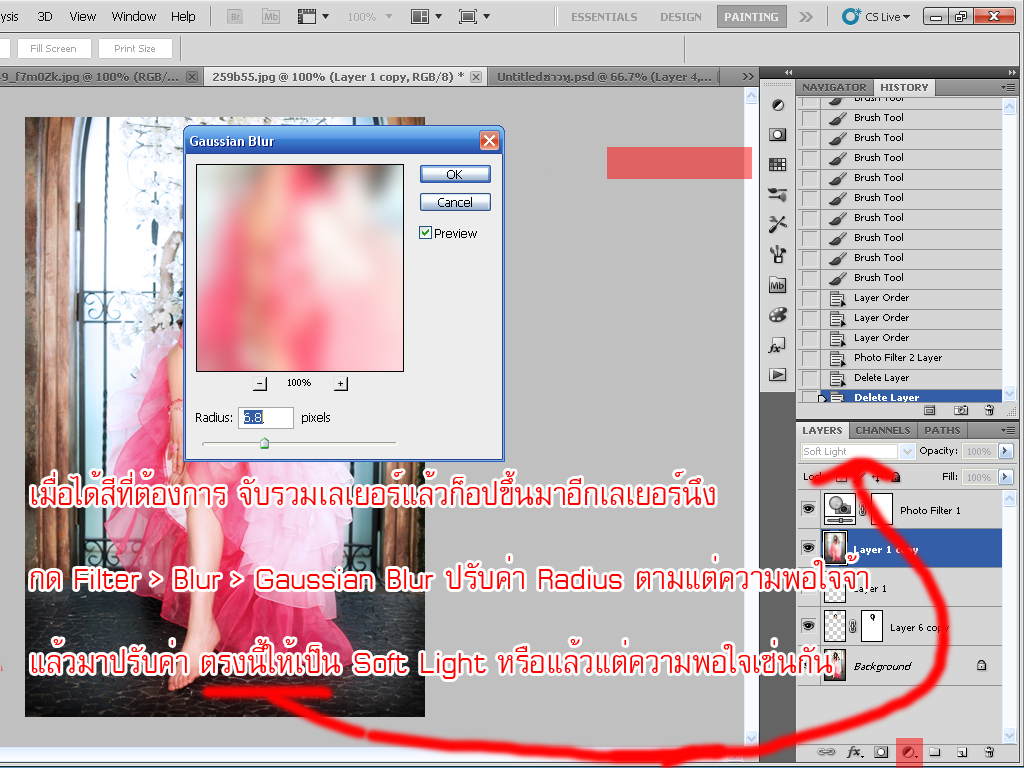Open the Opacity slider arrow
This screenshot has height=768, width=1024.
(1006, 451)
